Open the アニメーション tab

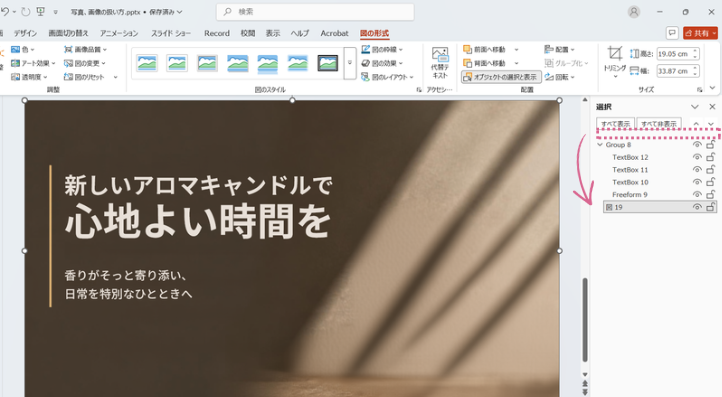pyautogui.click(x=119, y=33)
